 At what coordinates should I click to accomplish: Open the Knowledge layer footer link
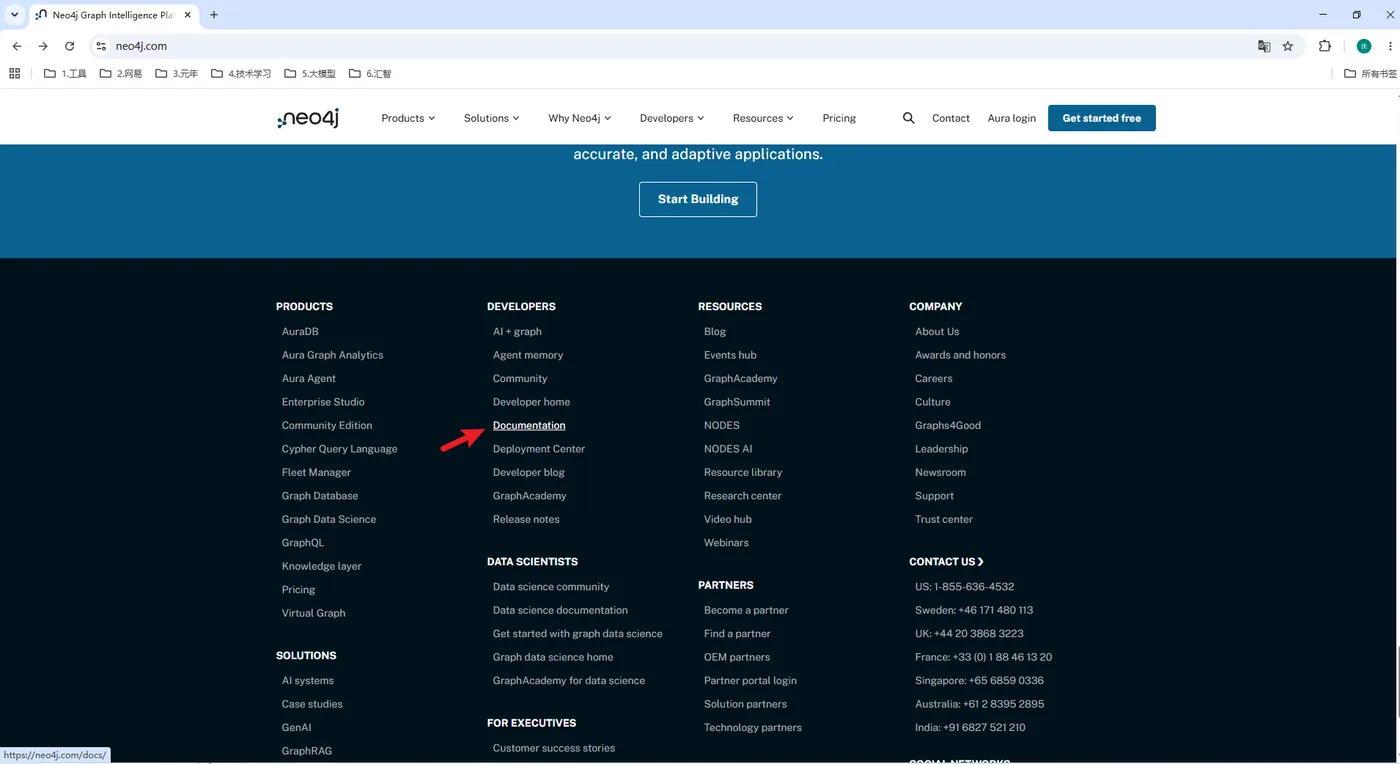(322, 566)
